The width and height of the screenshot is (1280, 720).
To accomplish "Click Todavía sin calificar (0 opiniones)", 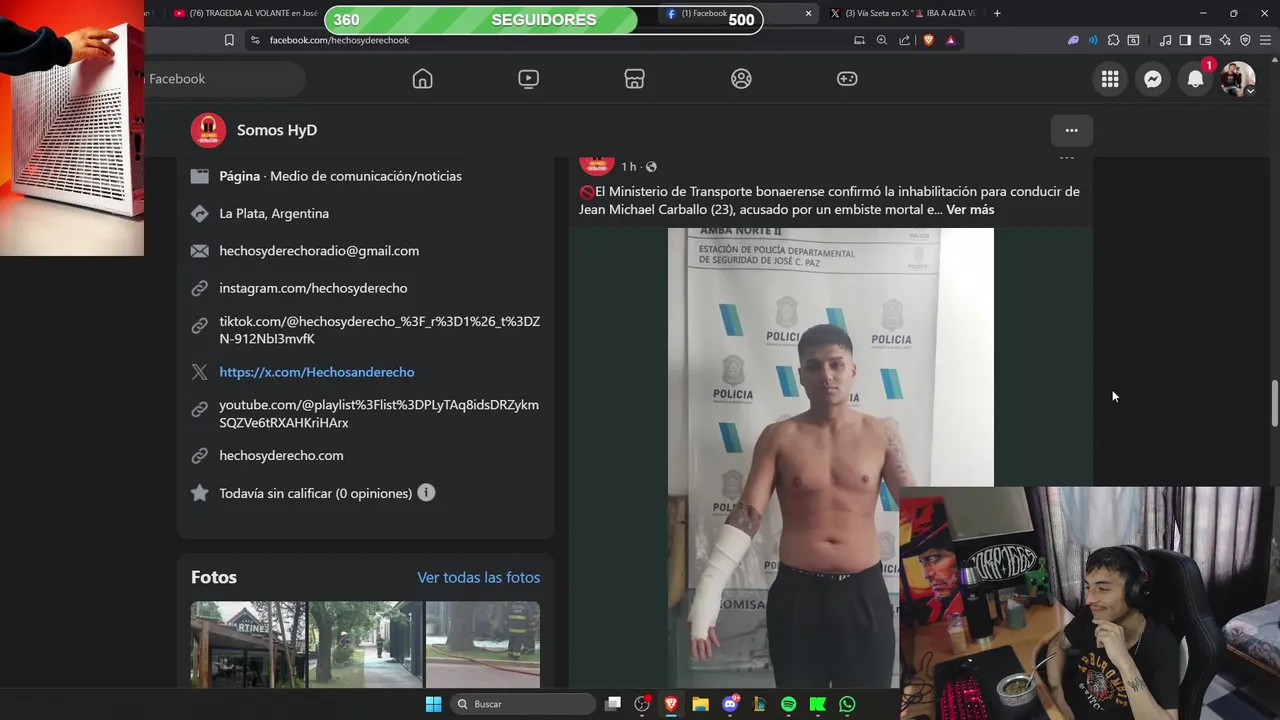I will [315, 493].
